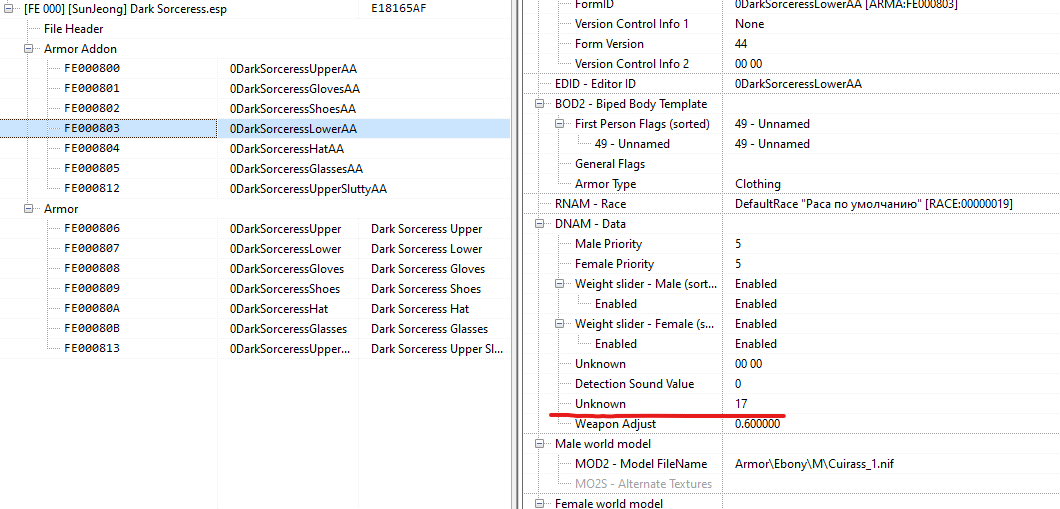Click the Version Control Info 1 row
The width and height of the screenshot is (1060, 509).
[x=791, y=24]
